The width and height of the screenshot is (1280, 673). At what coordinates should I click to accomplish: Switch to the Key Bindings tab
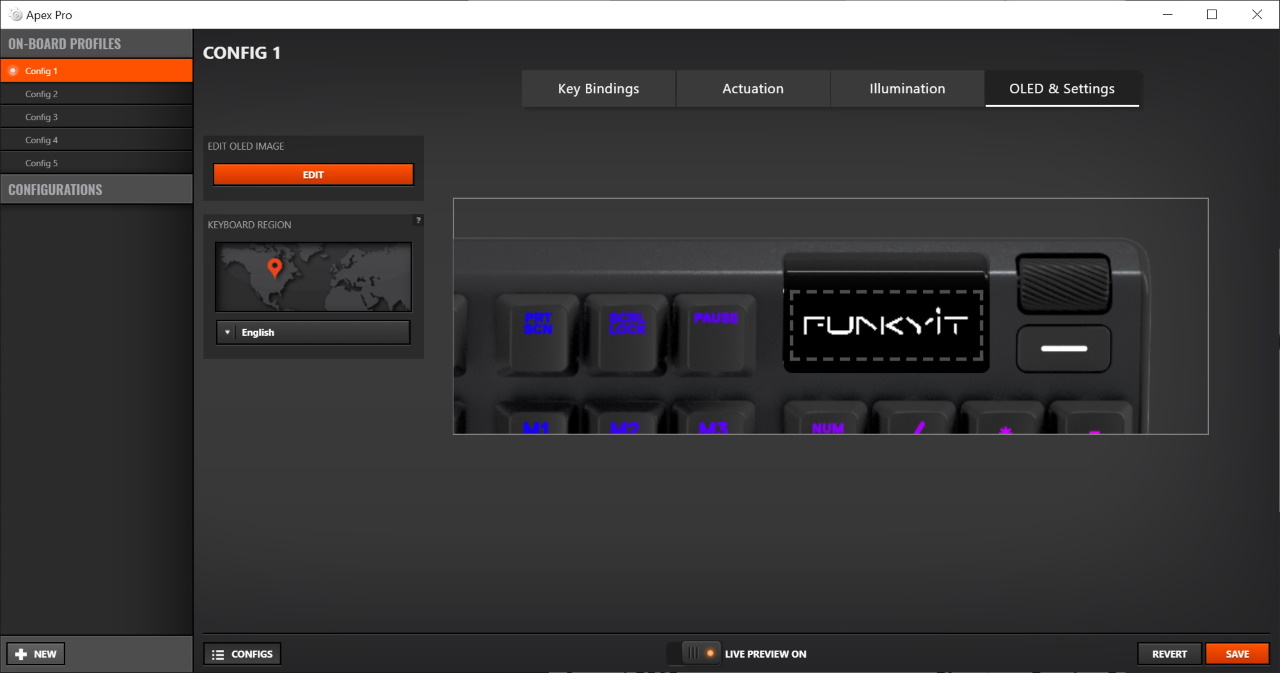[598, 89]
